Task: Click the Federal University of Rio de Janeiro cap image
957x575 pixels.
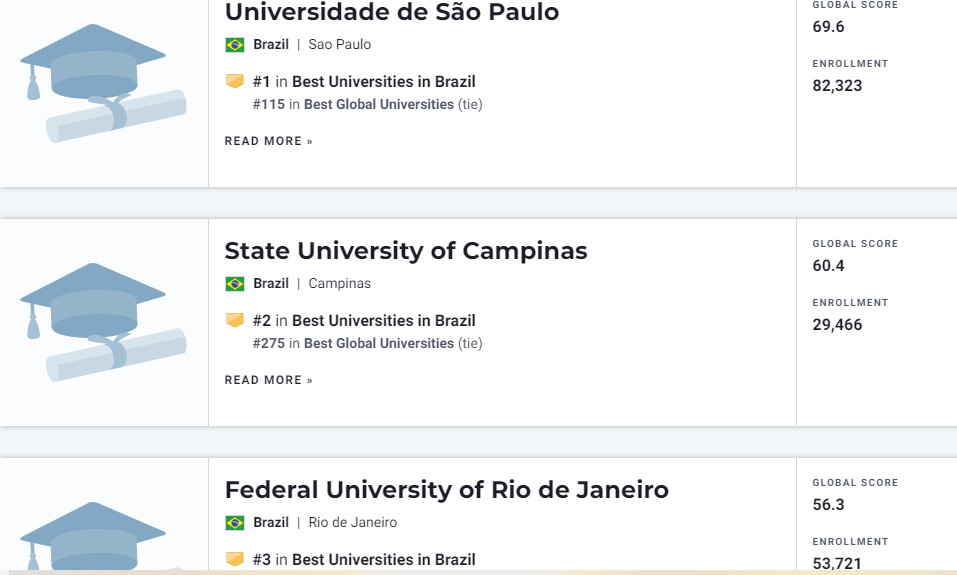Action: click(103, 536)
